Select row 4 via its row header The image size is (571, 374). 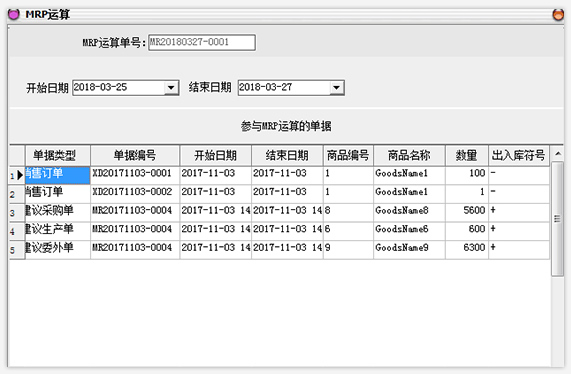[17, 231]
